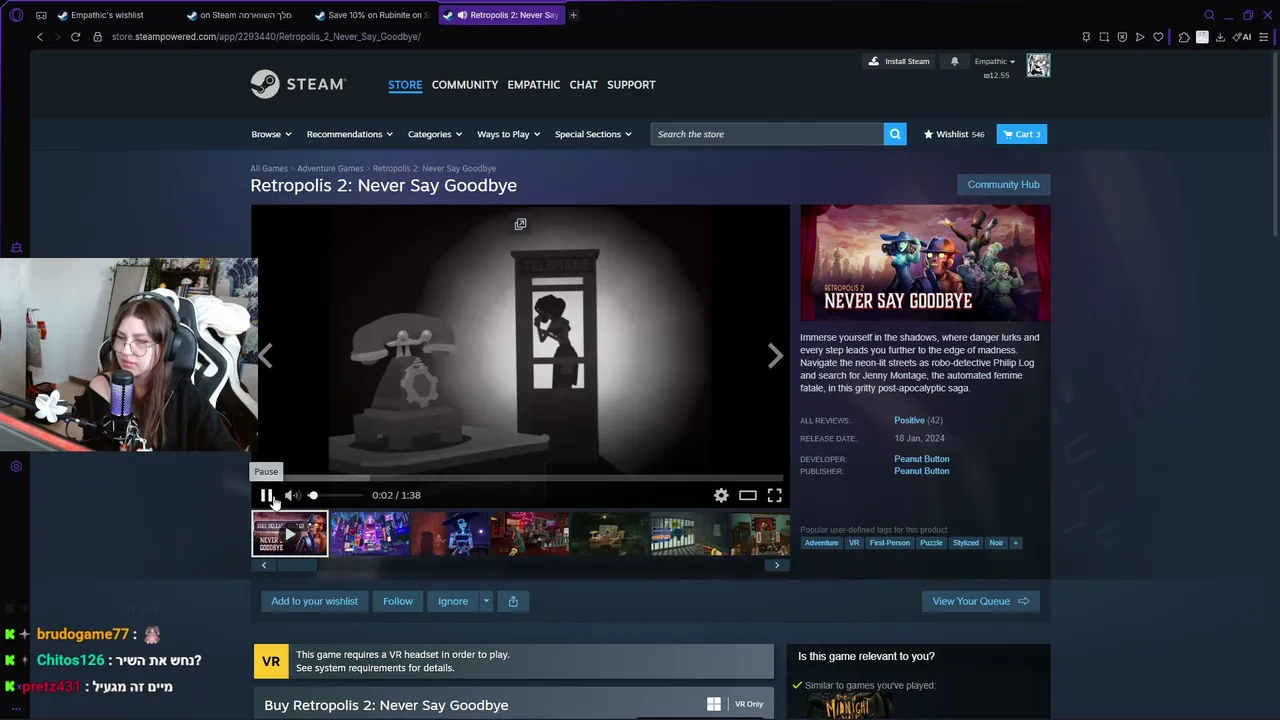This screenshot has height=720, width=1280.
Task: Open the shopping Cart
Action: tap(1022, 134)
